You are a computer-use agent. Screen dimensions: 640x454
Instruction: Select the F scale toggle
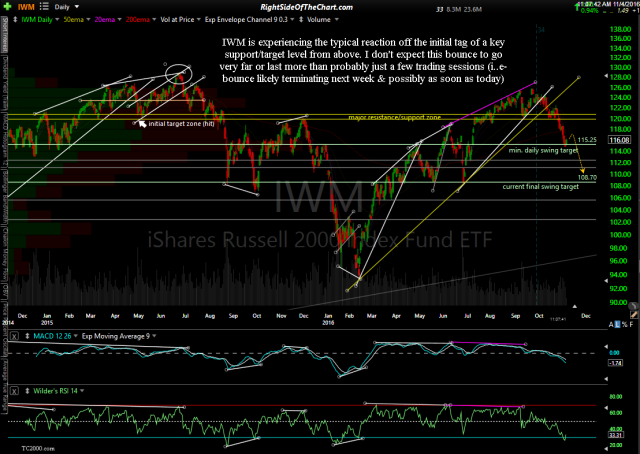point(632,325)
